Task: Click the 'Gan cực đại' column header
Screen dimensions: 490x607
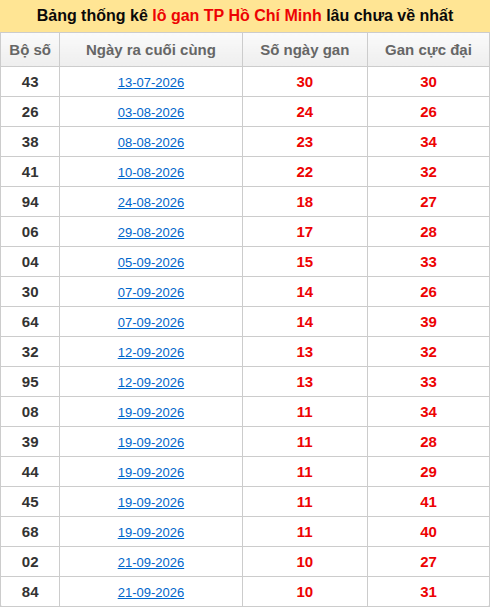Action: 428,50
